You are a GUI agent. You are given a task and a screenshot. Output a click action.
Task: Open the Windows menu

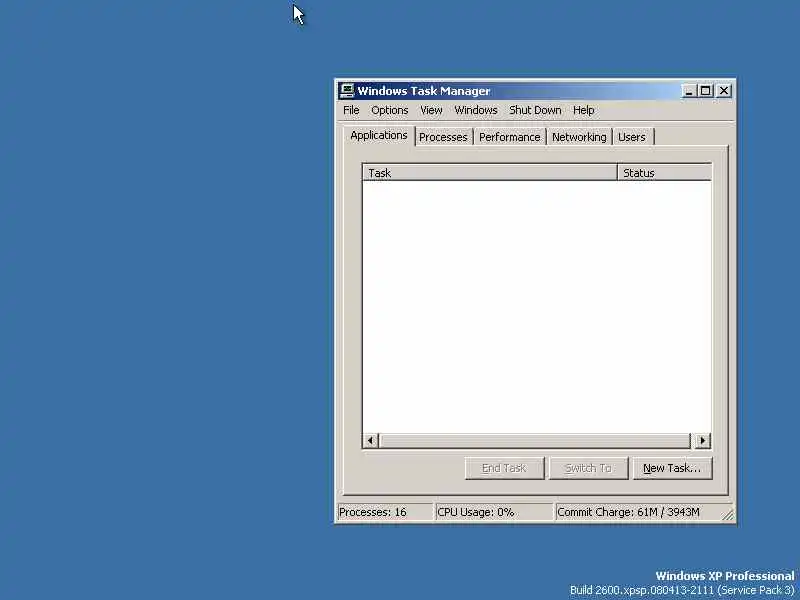476,110
